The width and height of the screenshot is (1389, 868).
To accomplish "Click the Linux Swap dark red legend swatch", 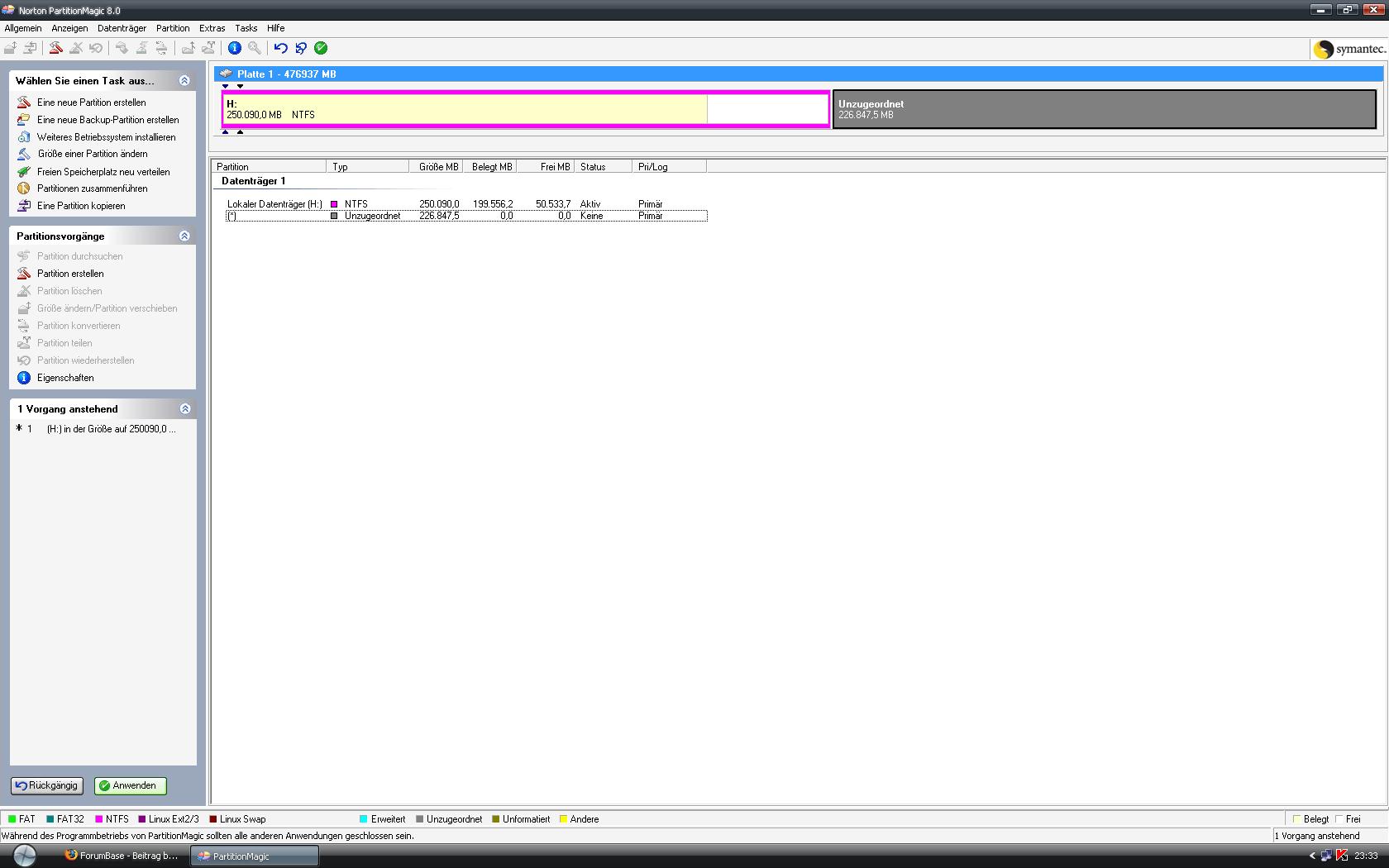I will click(213, 819).
